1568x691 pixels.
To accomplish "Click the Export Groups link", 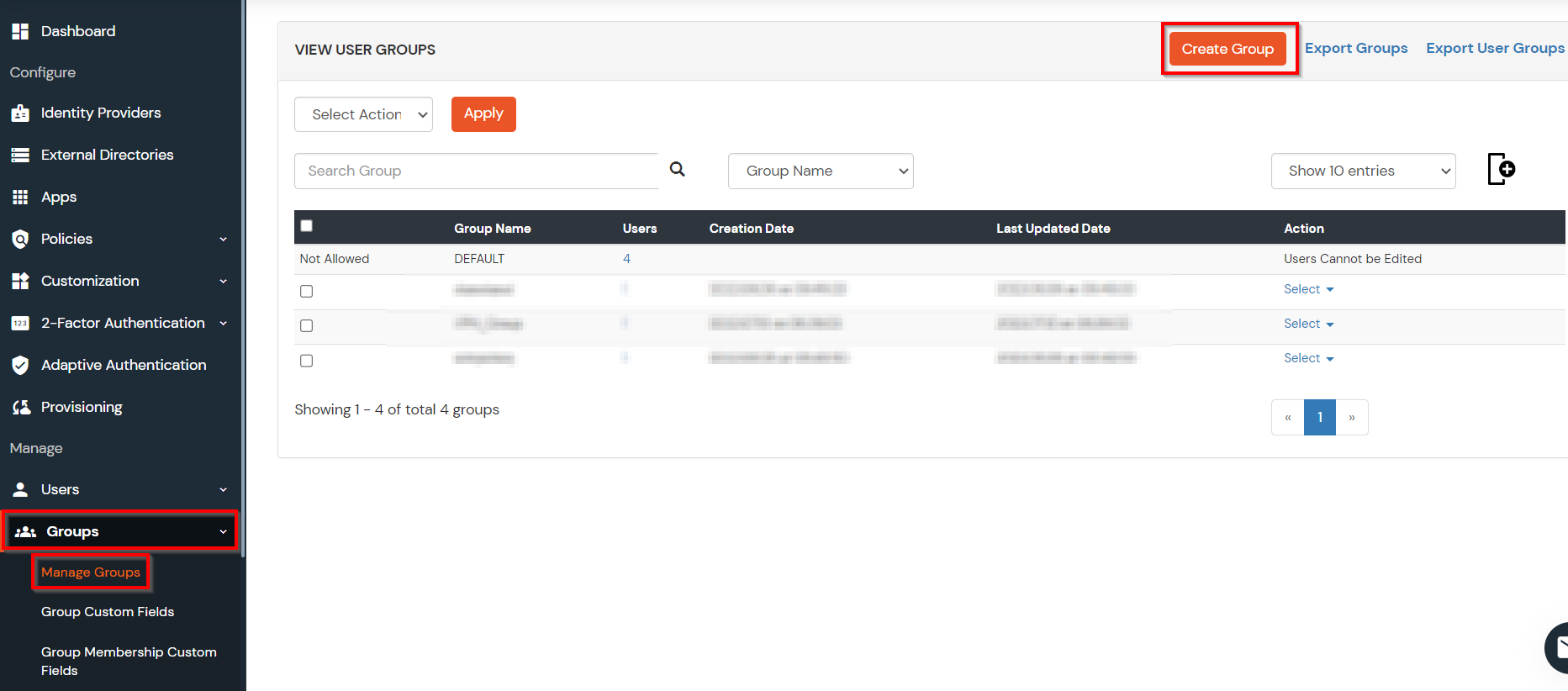I will click(x=1356, y=48).
